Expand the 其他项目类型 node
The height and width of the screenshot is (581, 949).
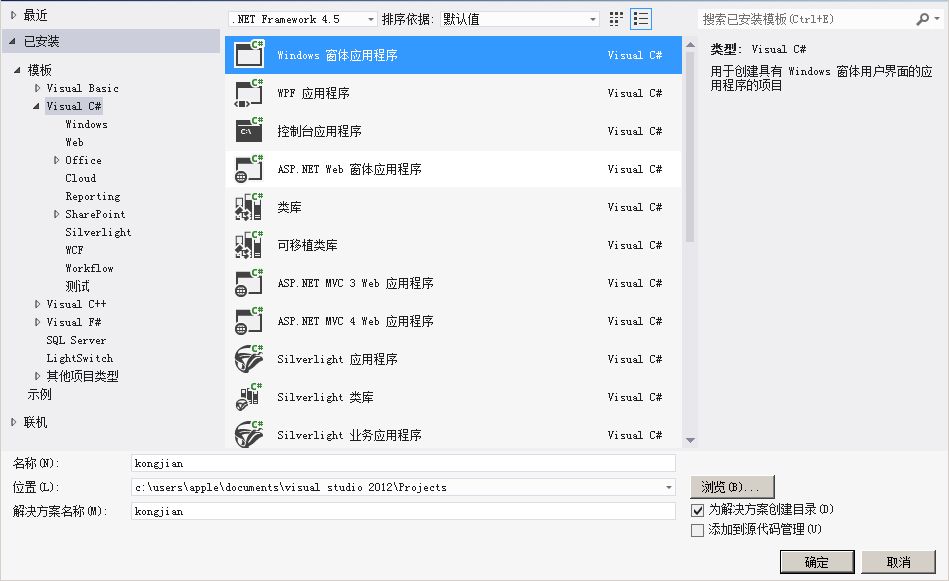tap(38, 376)
